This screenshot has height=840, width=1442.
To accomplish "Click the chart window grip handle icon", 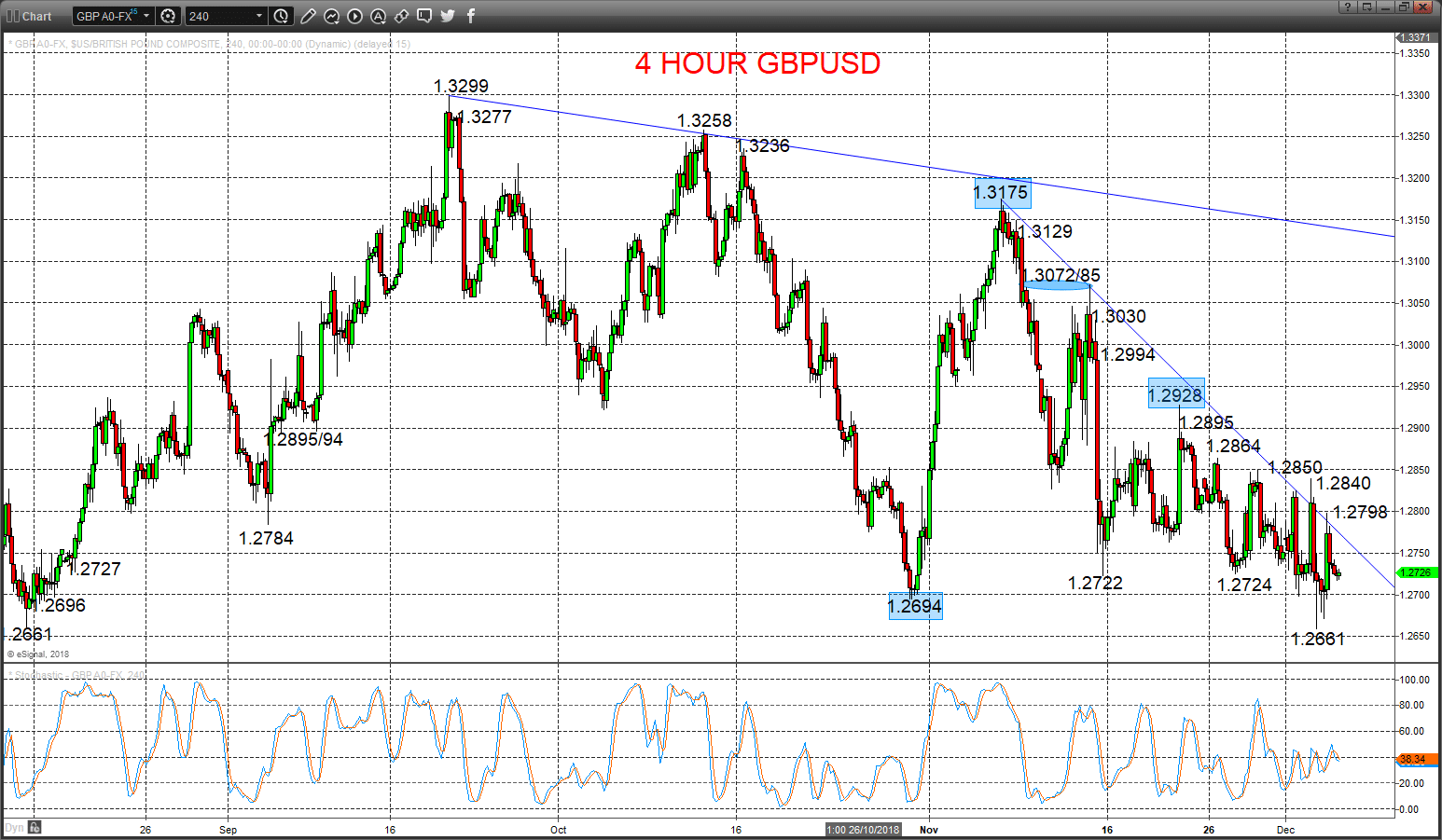I will coord(12,16).
